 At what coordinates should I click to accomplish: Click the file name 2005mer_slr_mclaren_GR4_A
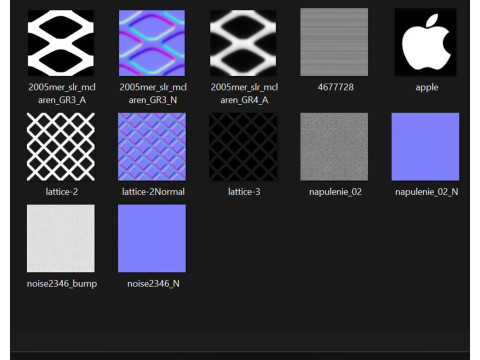pos(244,93)
